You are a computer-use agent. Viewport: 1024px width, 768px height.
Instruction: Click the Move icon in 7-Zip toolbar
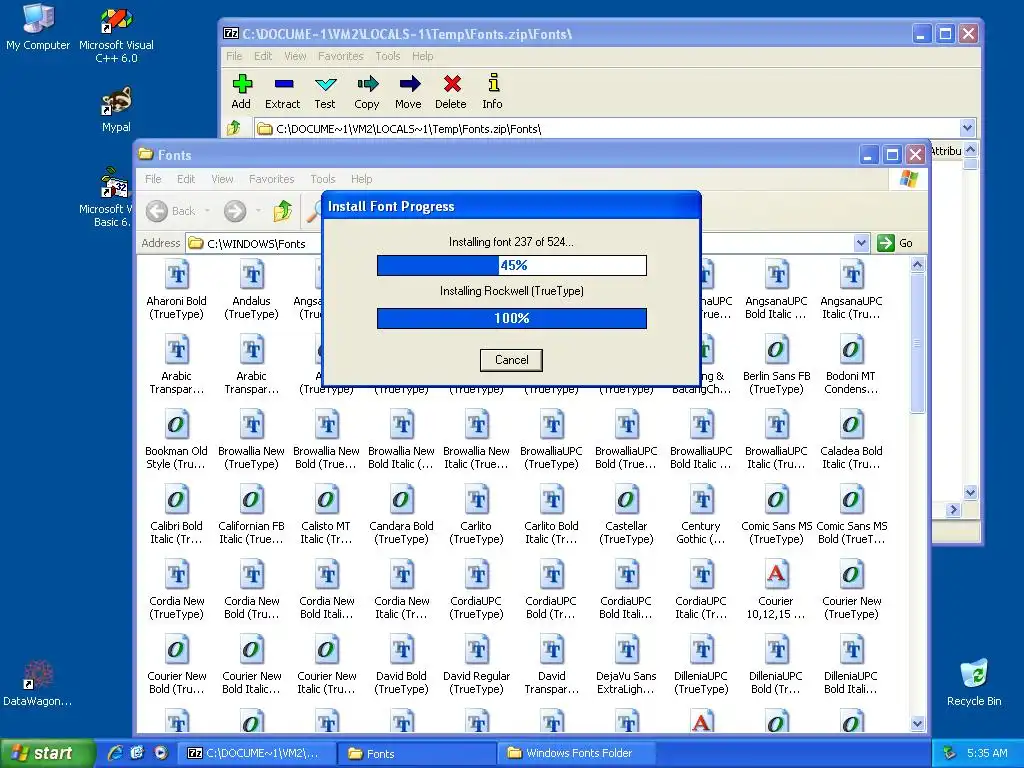tap(409, 84)
